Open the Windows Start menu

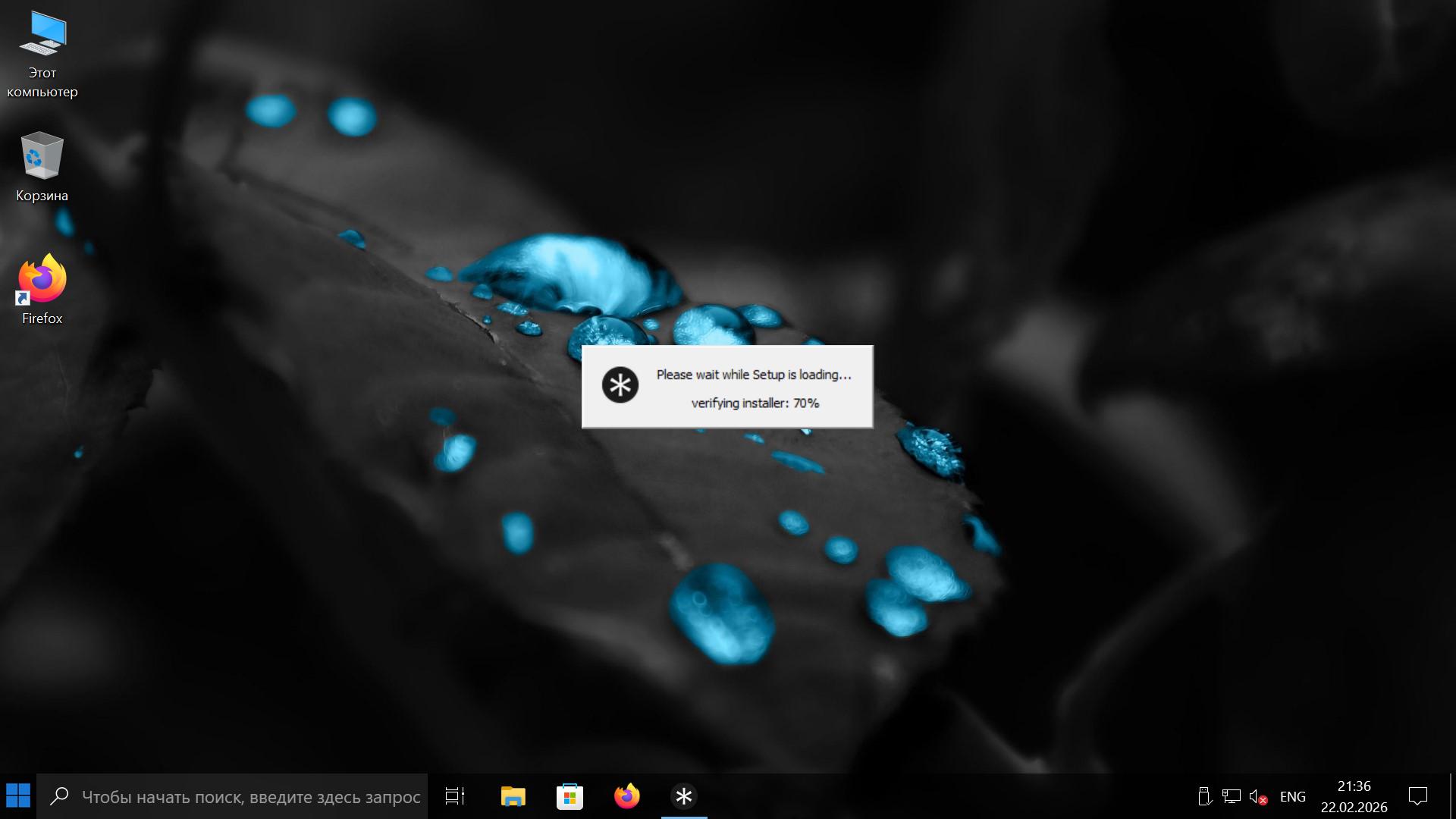[x=18, y=796]
